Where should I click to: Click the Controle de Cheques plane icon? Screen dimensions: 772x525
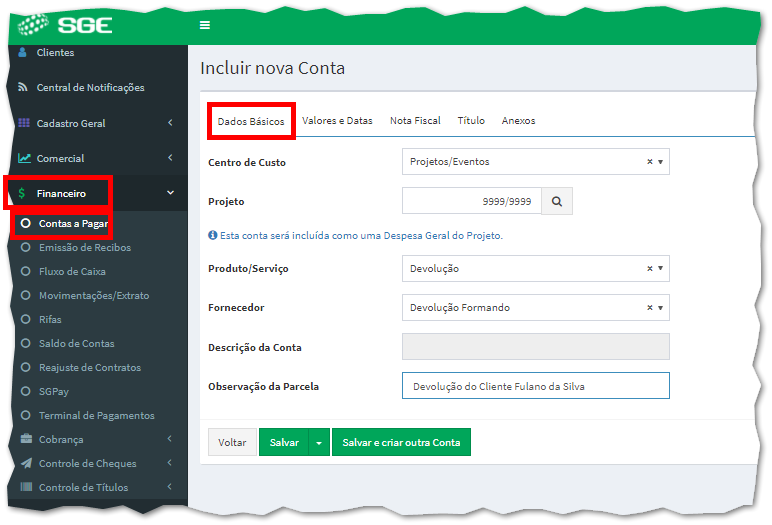26,463
